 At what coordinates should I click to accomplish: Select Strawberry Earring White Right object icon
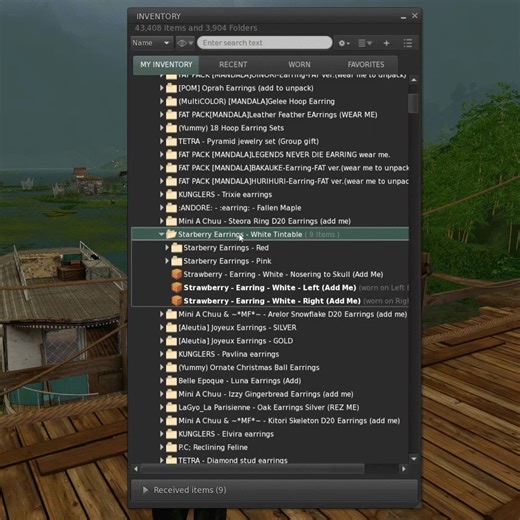pyautogui.click(x=177, y=301)
